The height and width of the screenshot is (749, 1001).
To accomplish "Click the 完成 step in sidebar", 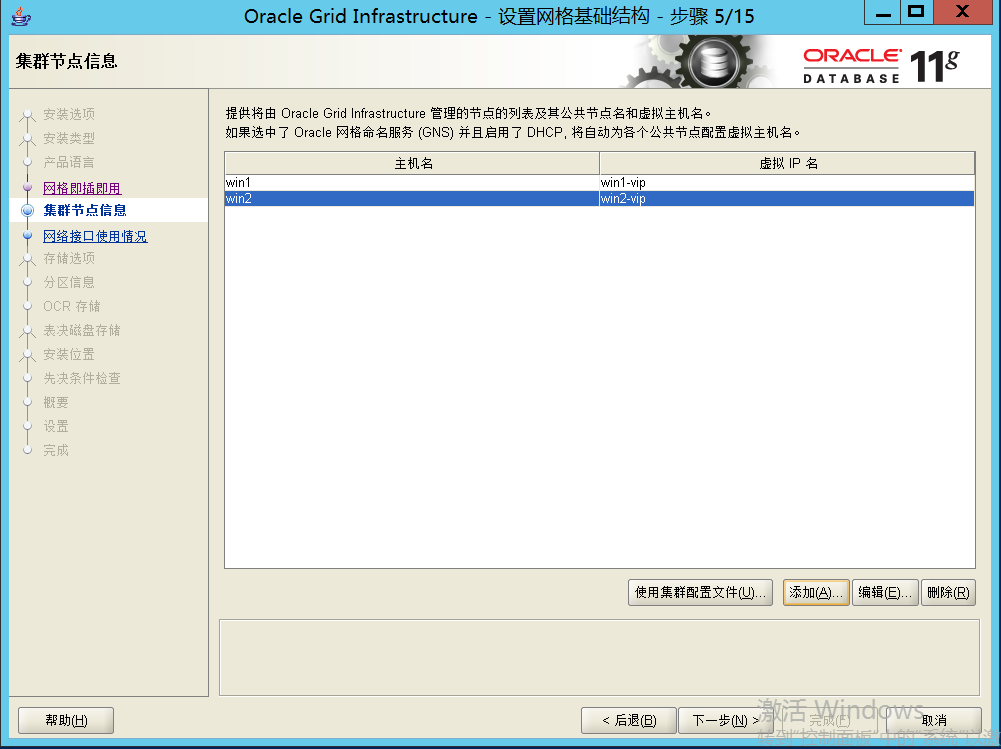I will tap(56, 450).
